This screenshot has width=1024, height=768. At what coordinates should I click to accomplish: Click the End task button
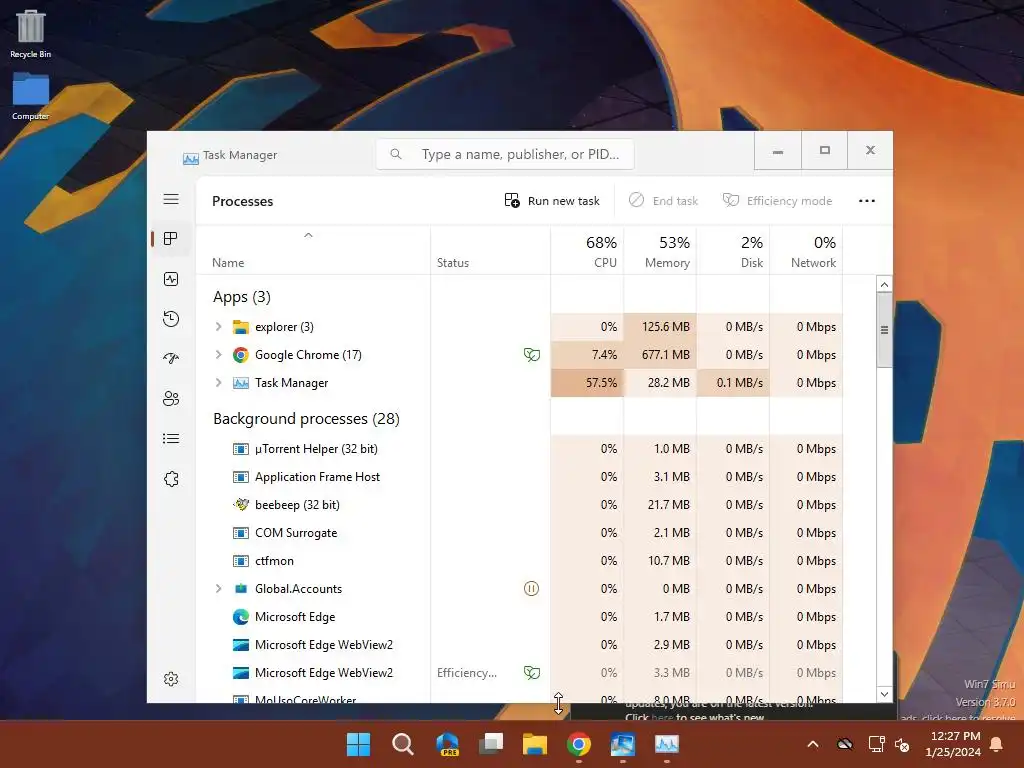pos(664,200)
